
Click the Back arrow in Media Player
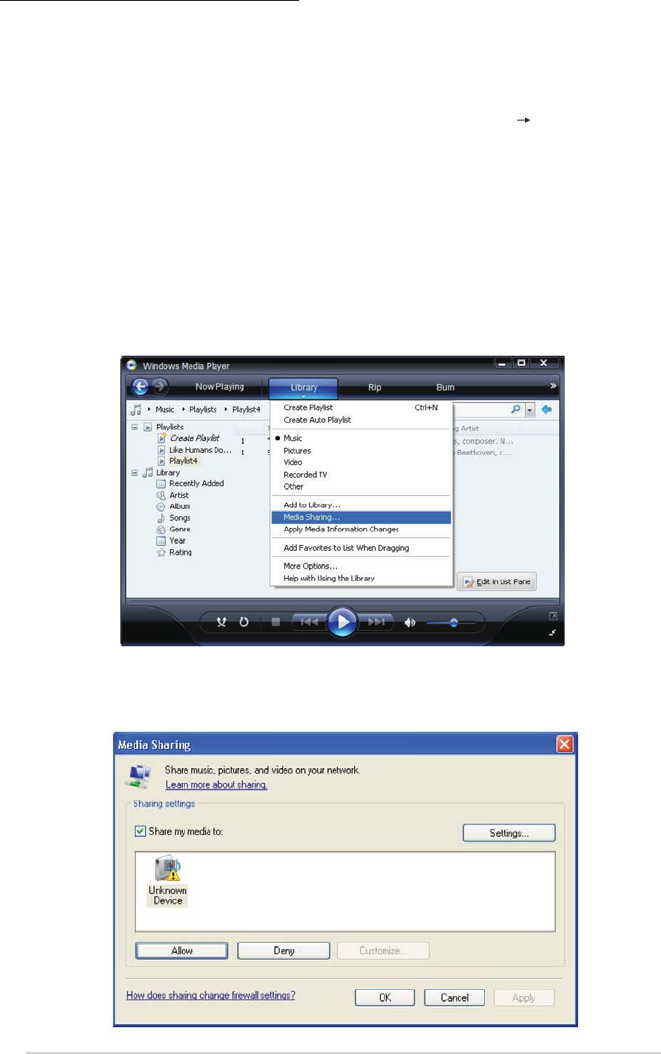coord(140,387)
